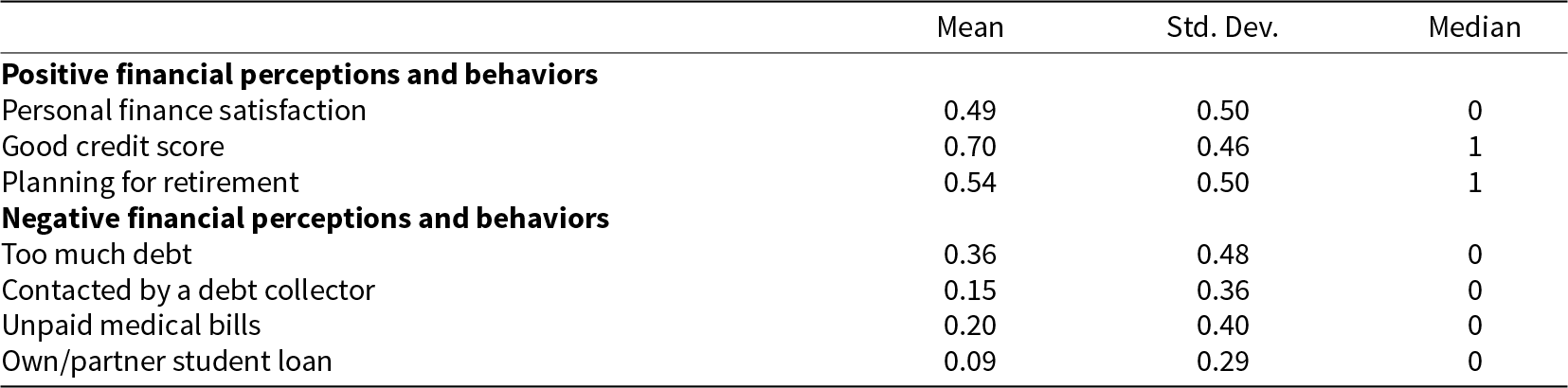Select the Planning for retirement row label
This screenshot has width=1568, height=388.
pyautogui.click(x=151, y=182)
